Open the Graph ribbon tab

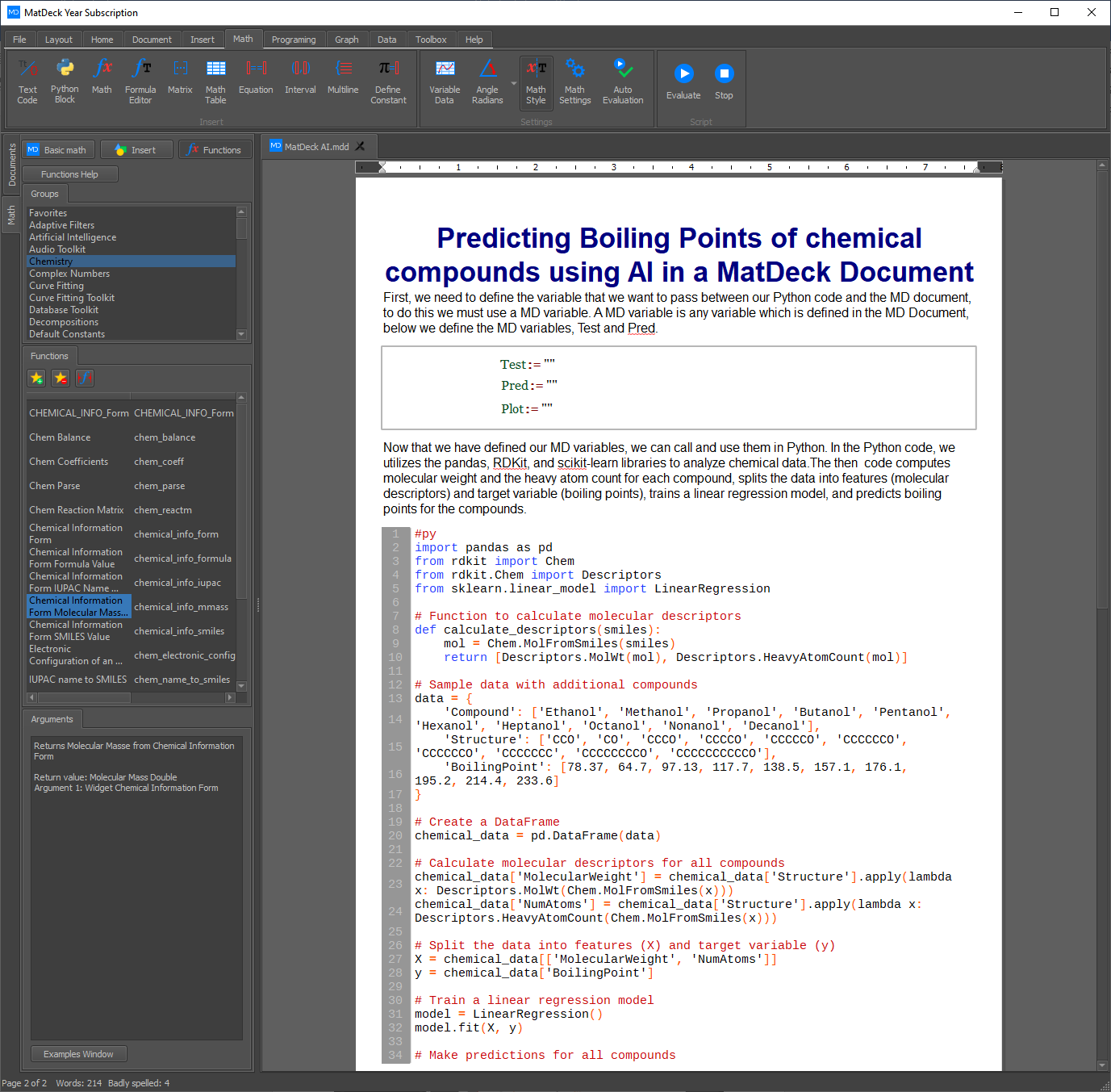(347, 40)
